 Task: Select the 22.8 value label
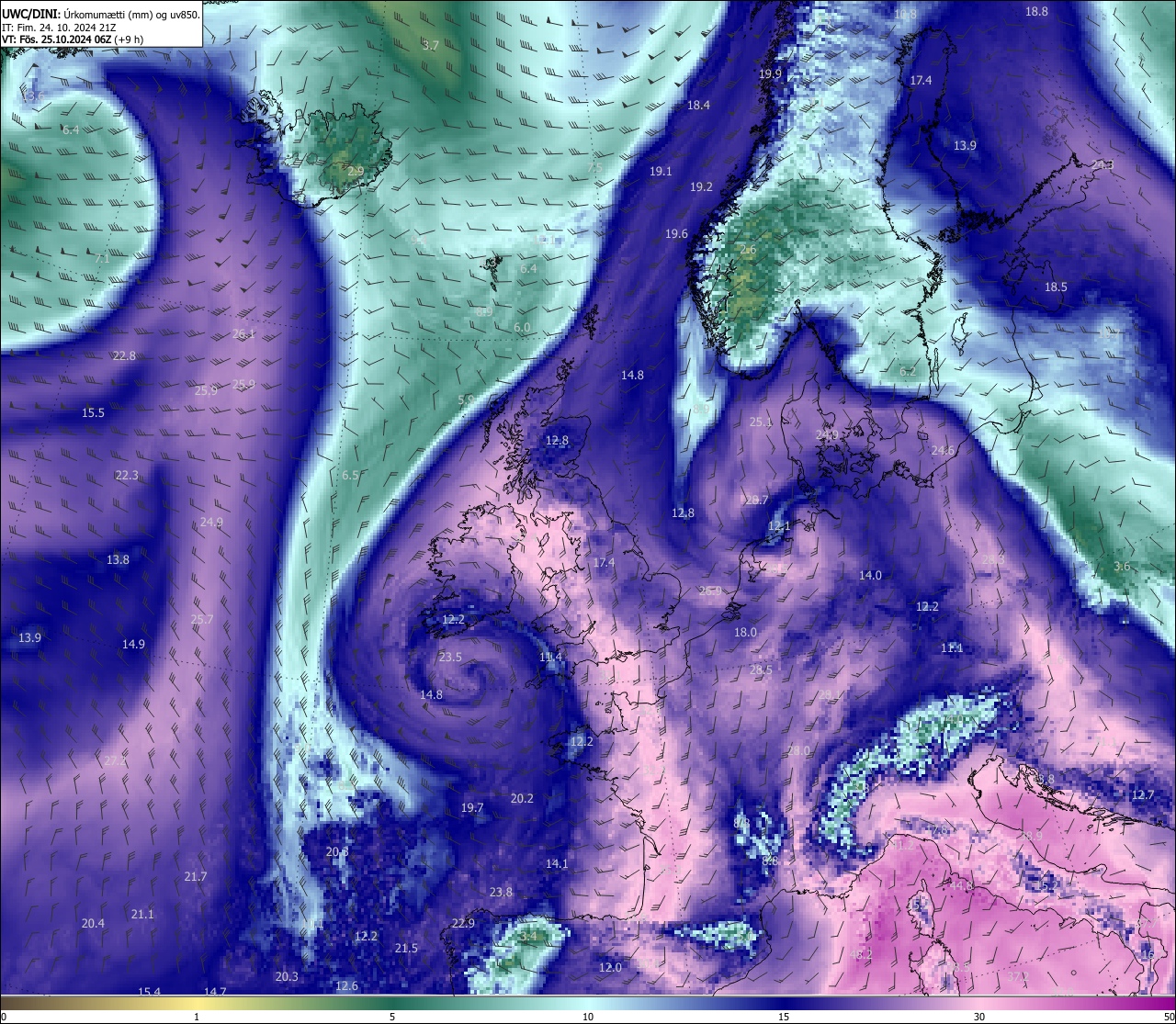point(124,355)
